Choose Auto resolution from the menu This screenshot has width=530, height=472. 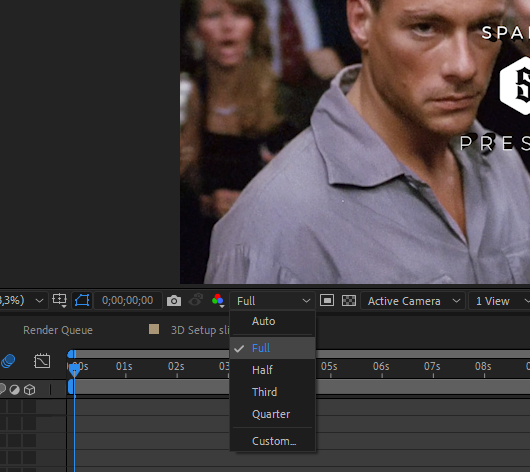click(272, 321)
